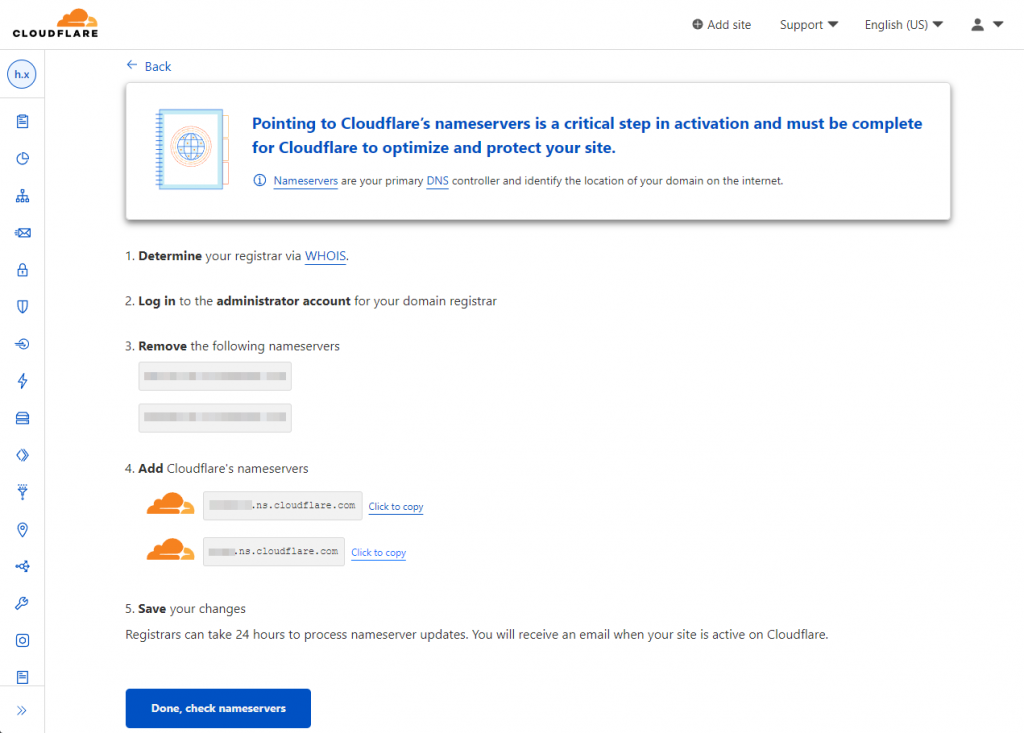Select the Email envelope sidebar icon
Viewport: 1024px width, 733px height.
tap(21, 232)
